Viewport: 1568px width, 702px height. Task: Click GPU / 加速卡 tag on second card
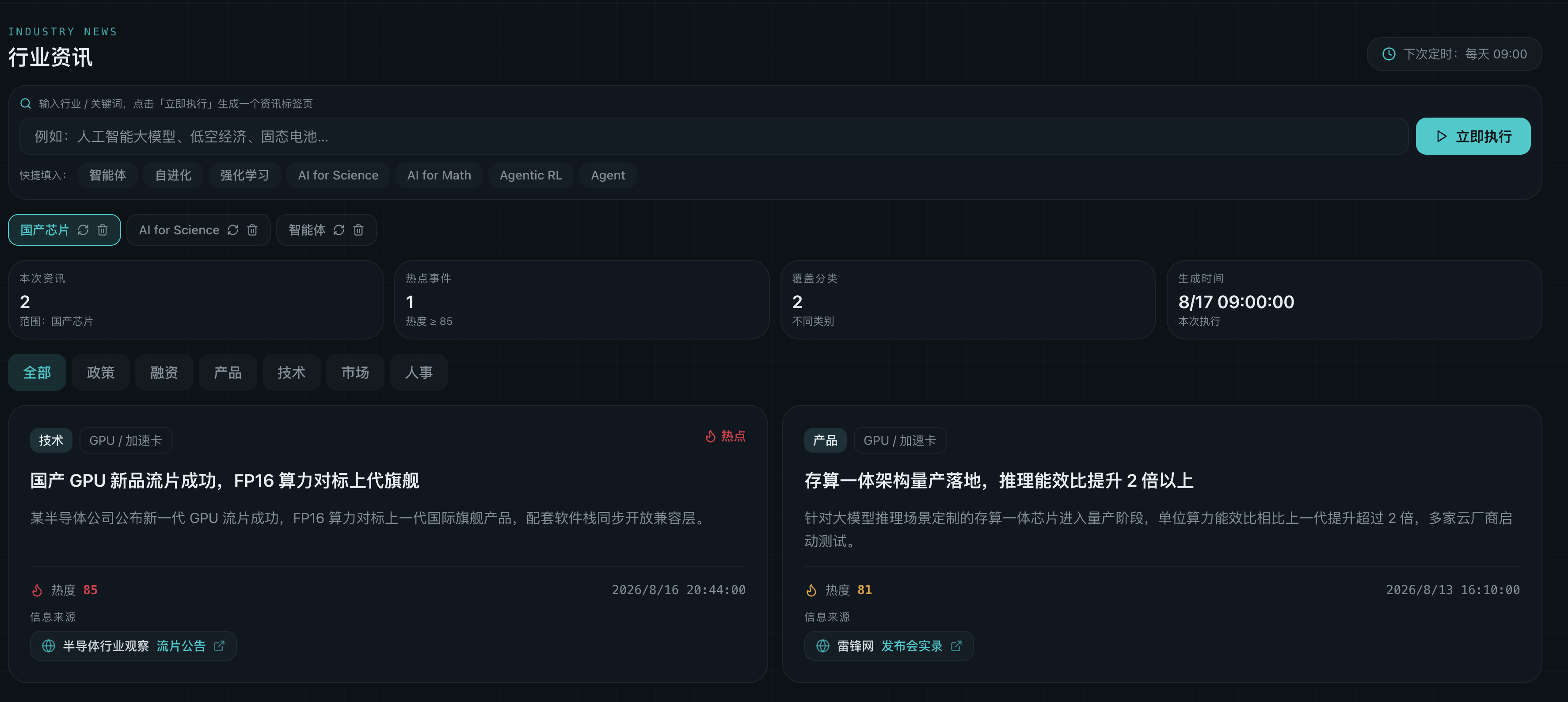[x=900, y=440]
